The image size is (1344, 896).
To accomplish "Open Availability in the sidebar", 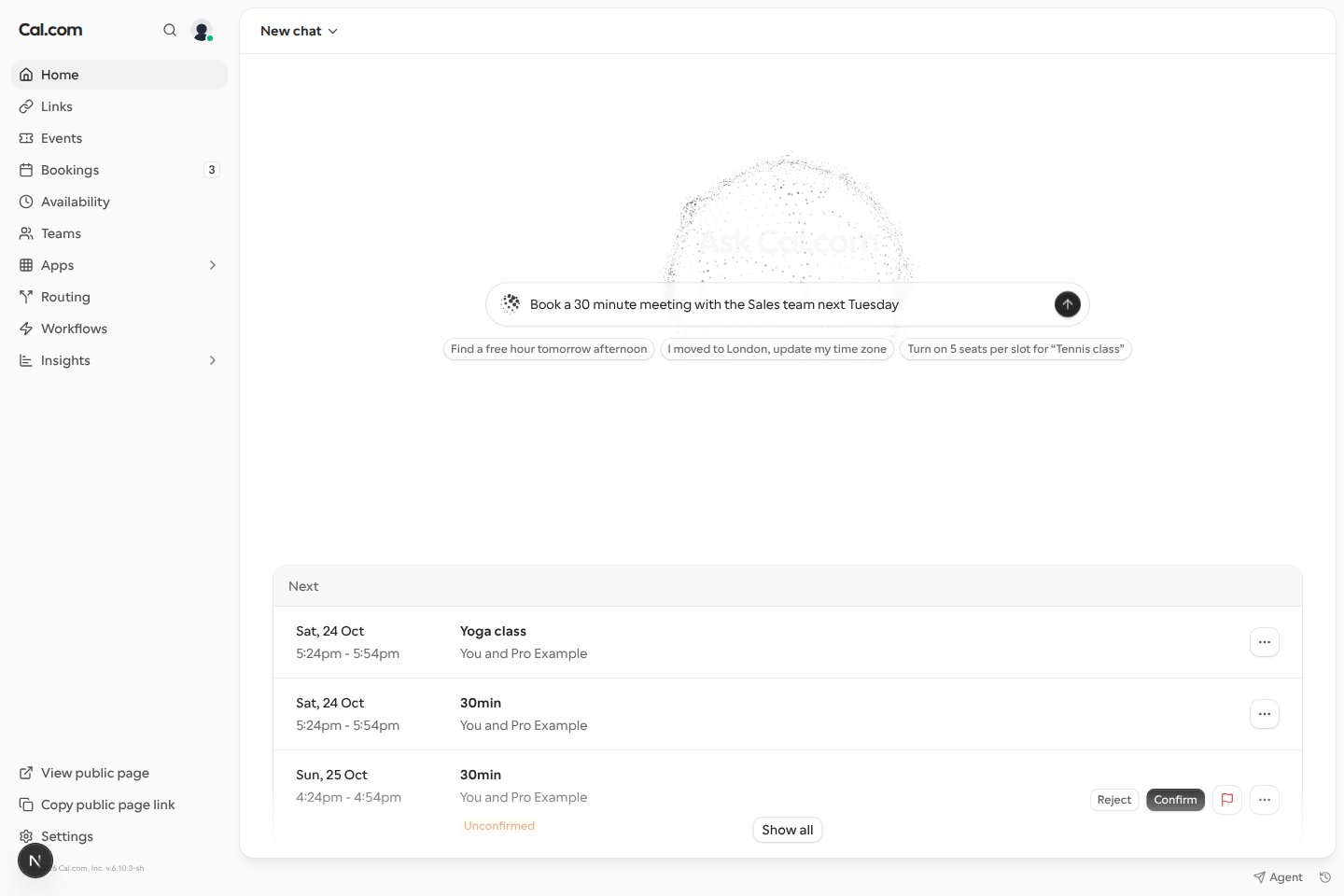I will tap(119, 202).
